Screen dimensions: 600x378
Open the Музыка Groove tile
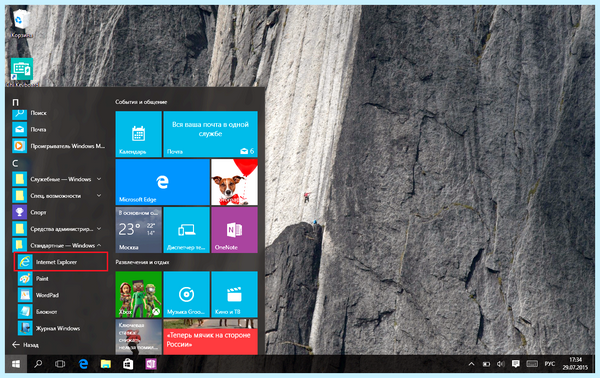[x=186, y=294]
